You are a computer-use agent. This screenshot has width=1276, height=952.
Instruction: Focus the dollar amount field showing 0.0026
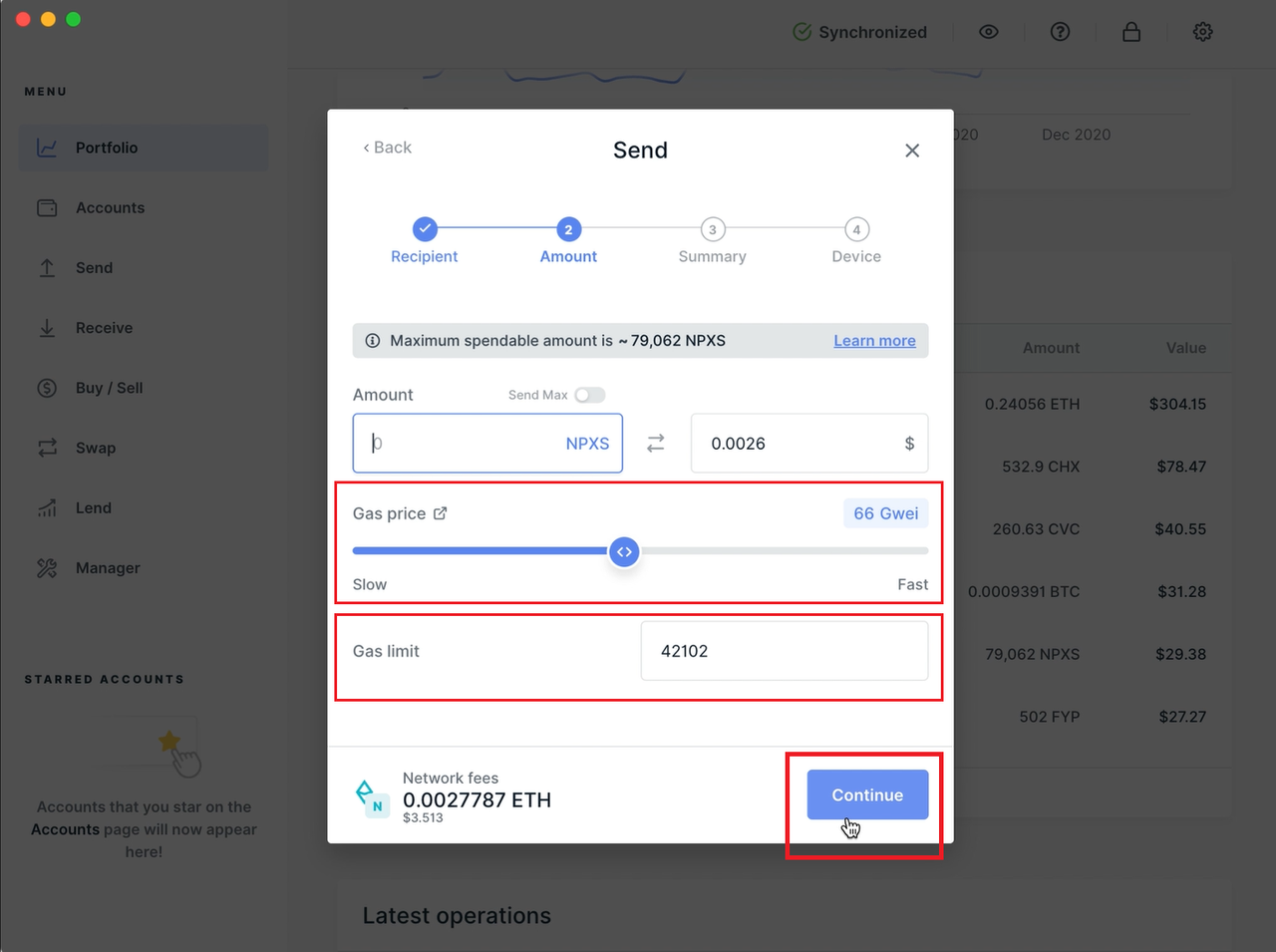[x=809, y=444]
